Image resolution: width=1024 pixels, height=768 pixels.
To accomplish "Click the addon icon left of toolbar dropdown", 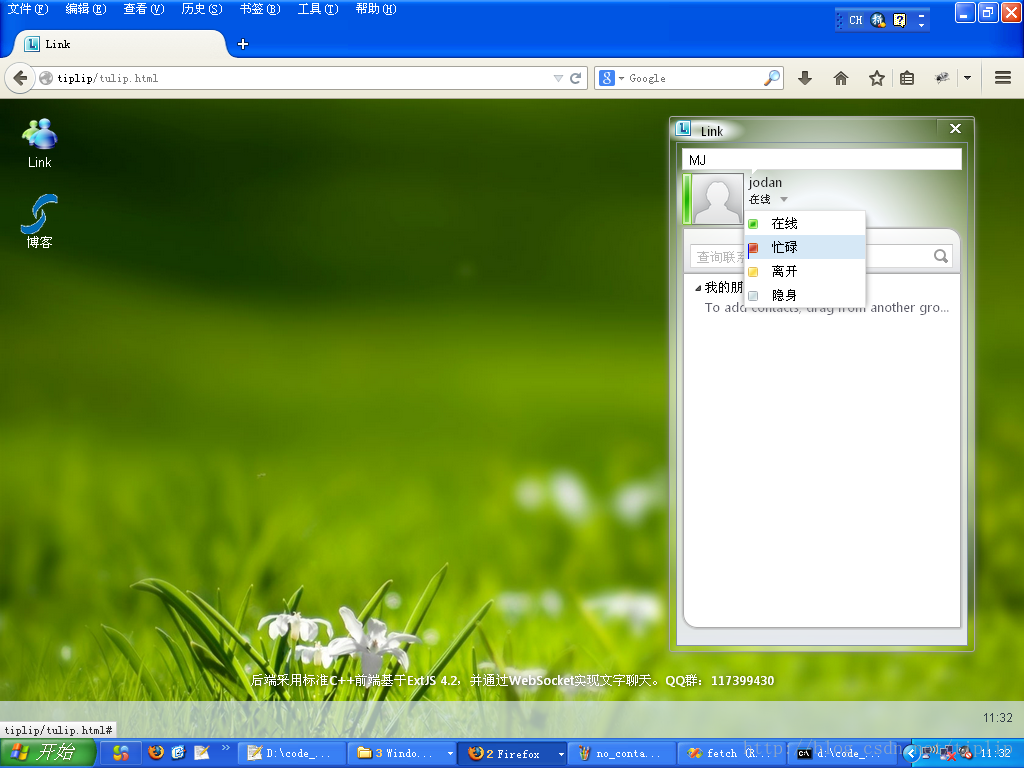I will point(942,78).
